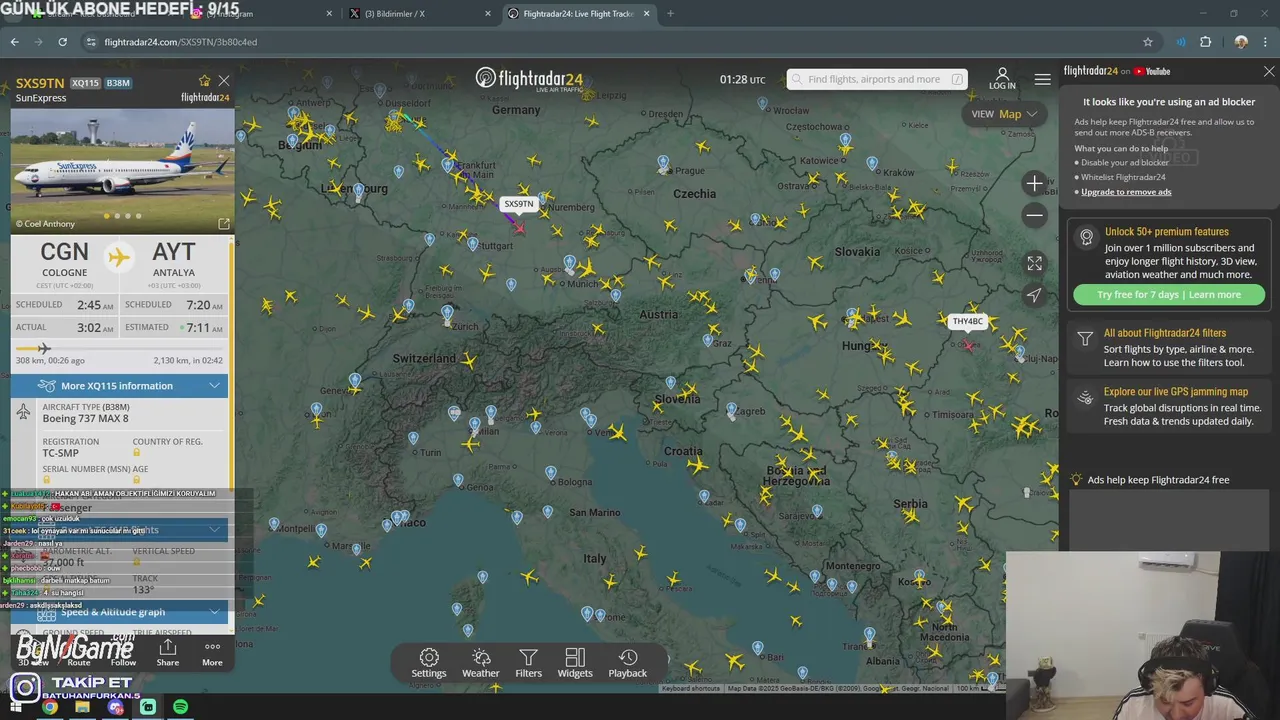1280x720 pixels.
Task: Open Upgrade to remove ads link
Action: point(1126,192)
